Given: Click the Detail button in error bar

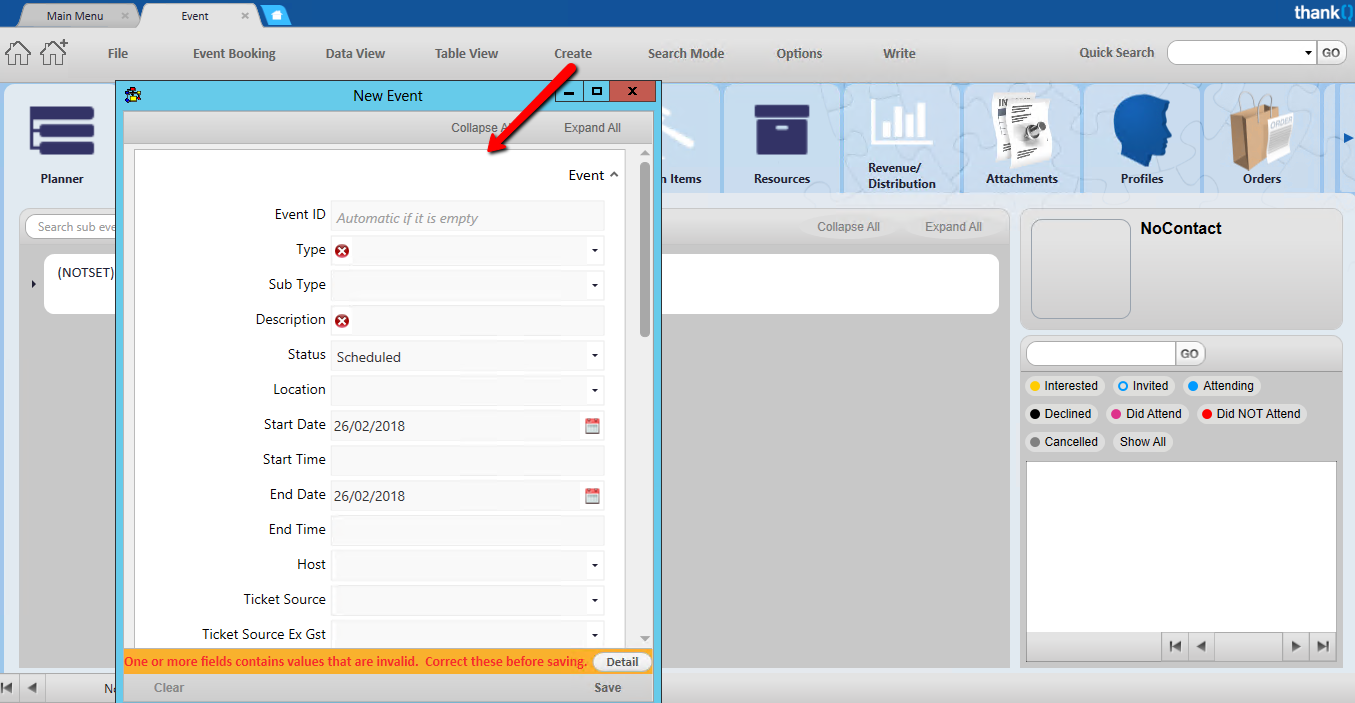Looking at the screenshot, I should (621, 662).
